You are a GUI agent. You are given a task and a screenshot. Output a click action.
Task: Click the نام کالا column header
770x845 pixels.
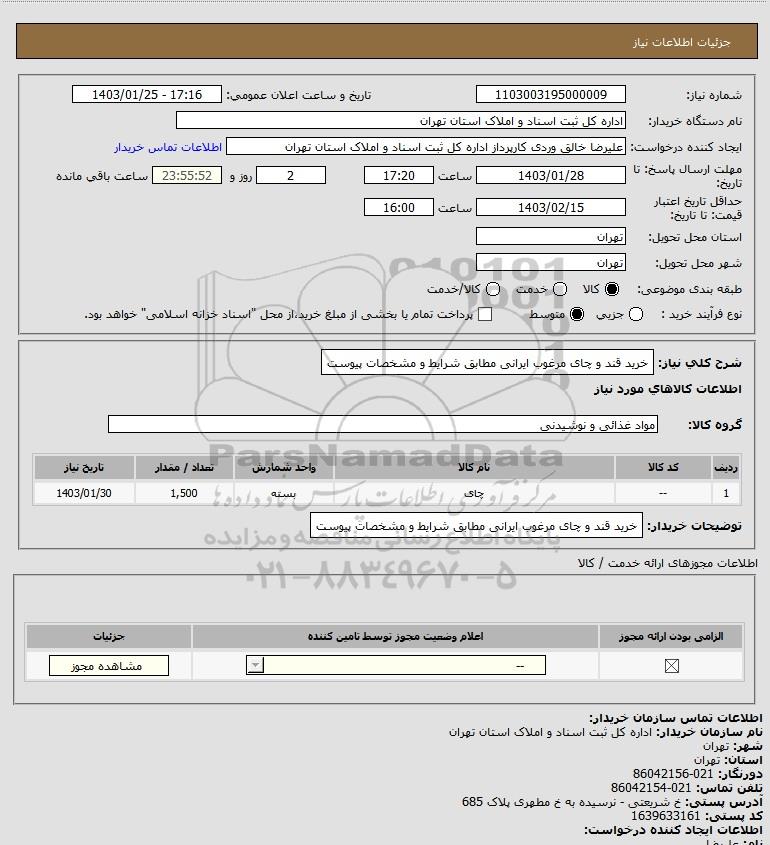pos(474,467)
